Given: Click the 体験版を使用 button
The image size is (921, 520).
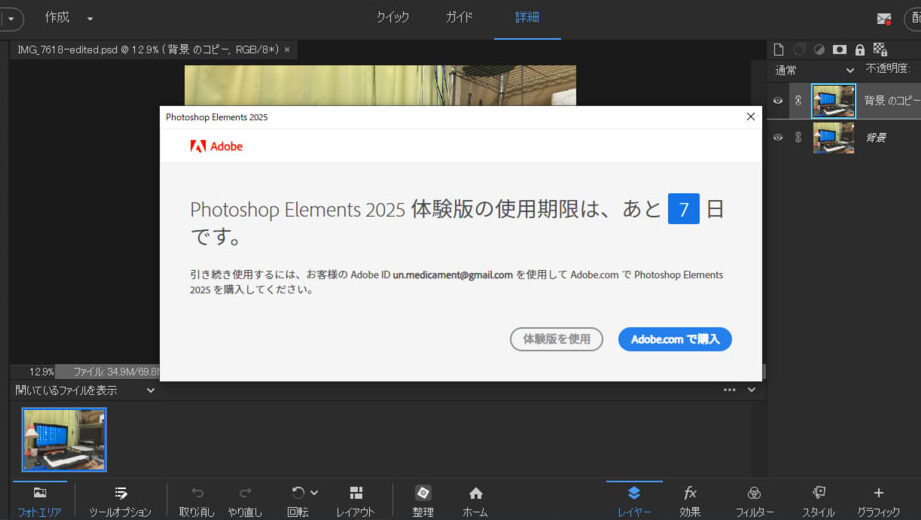Looking at the screenshot, I should 556,339.
